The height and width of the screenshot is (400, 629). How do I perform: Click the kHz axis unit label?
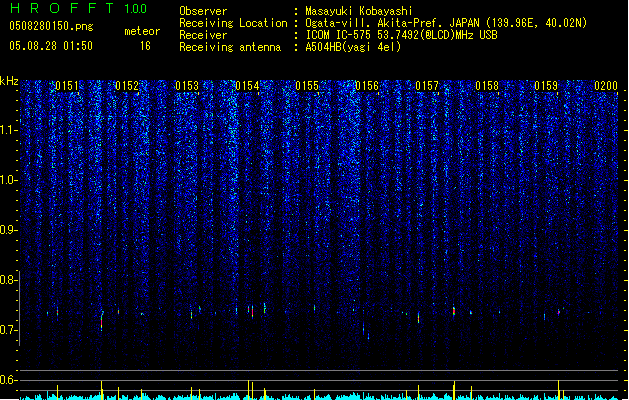tap(9, 81)
